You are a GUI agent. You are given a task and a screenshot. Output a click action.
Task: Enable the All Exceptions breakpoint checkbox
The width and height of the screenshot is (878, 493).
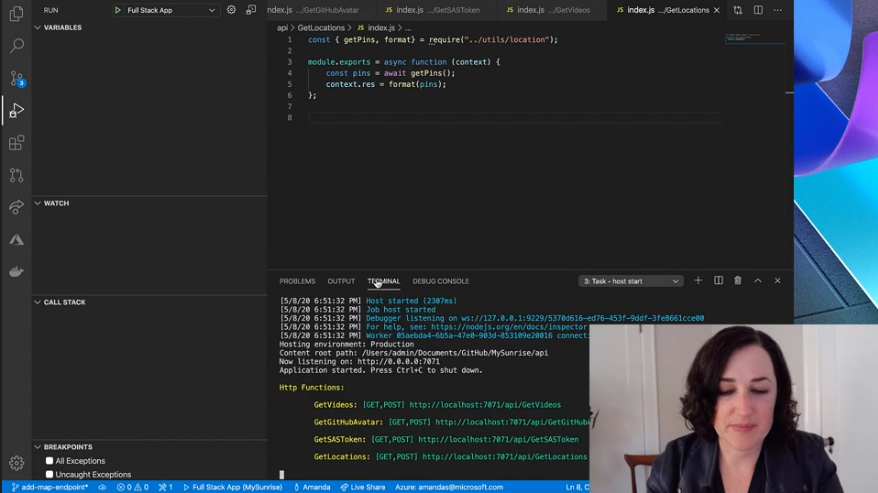point(49,461)
